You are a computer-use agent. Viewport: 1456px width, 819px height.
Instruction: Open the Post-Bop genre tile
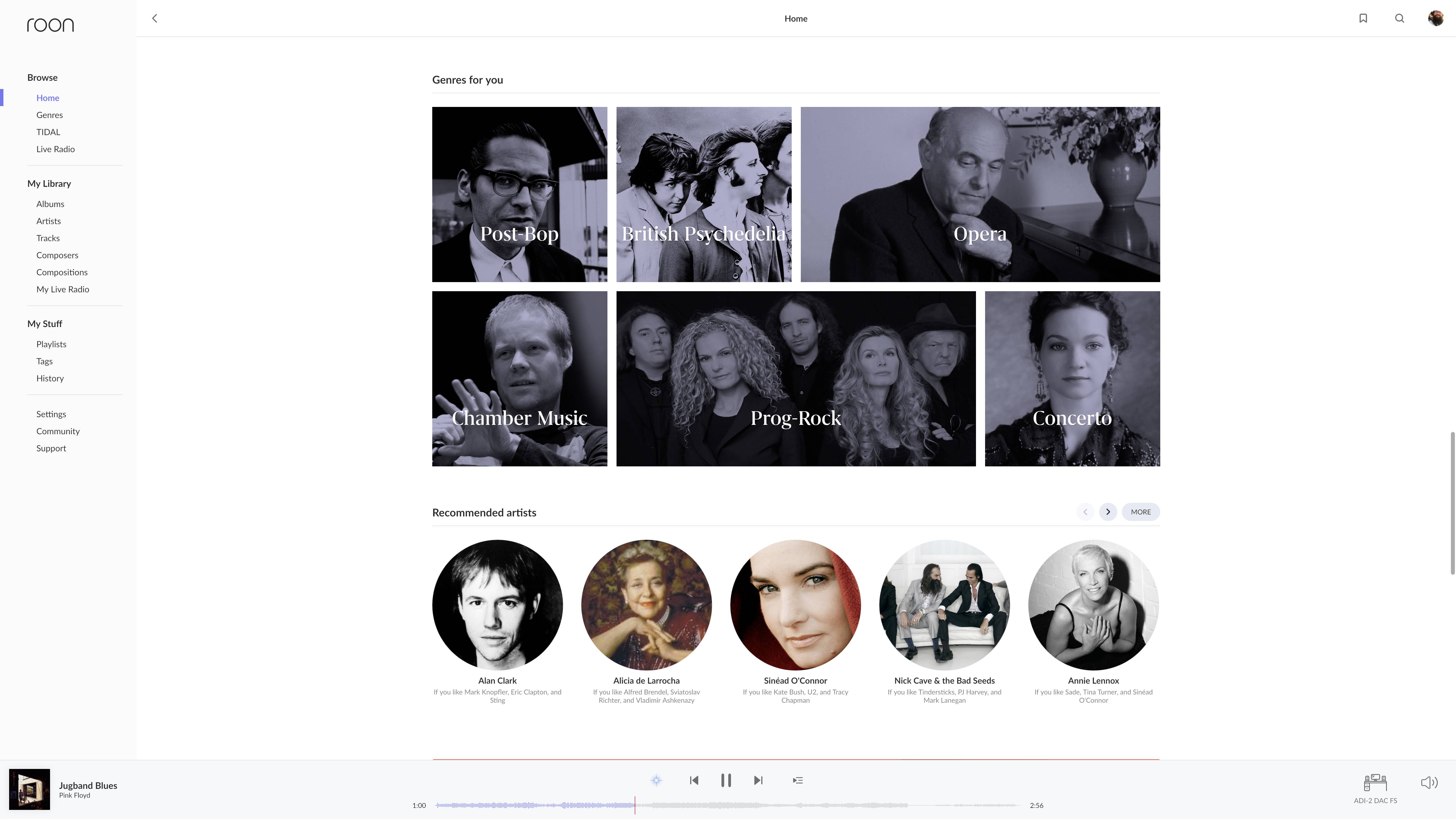pyautogui.click(x=520, y=194)
